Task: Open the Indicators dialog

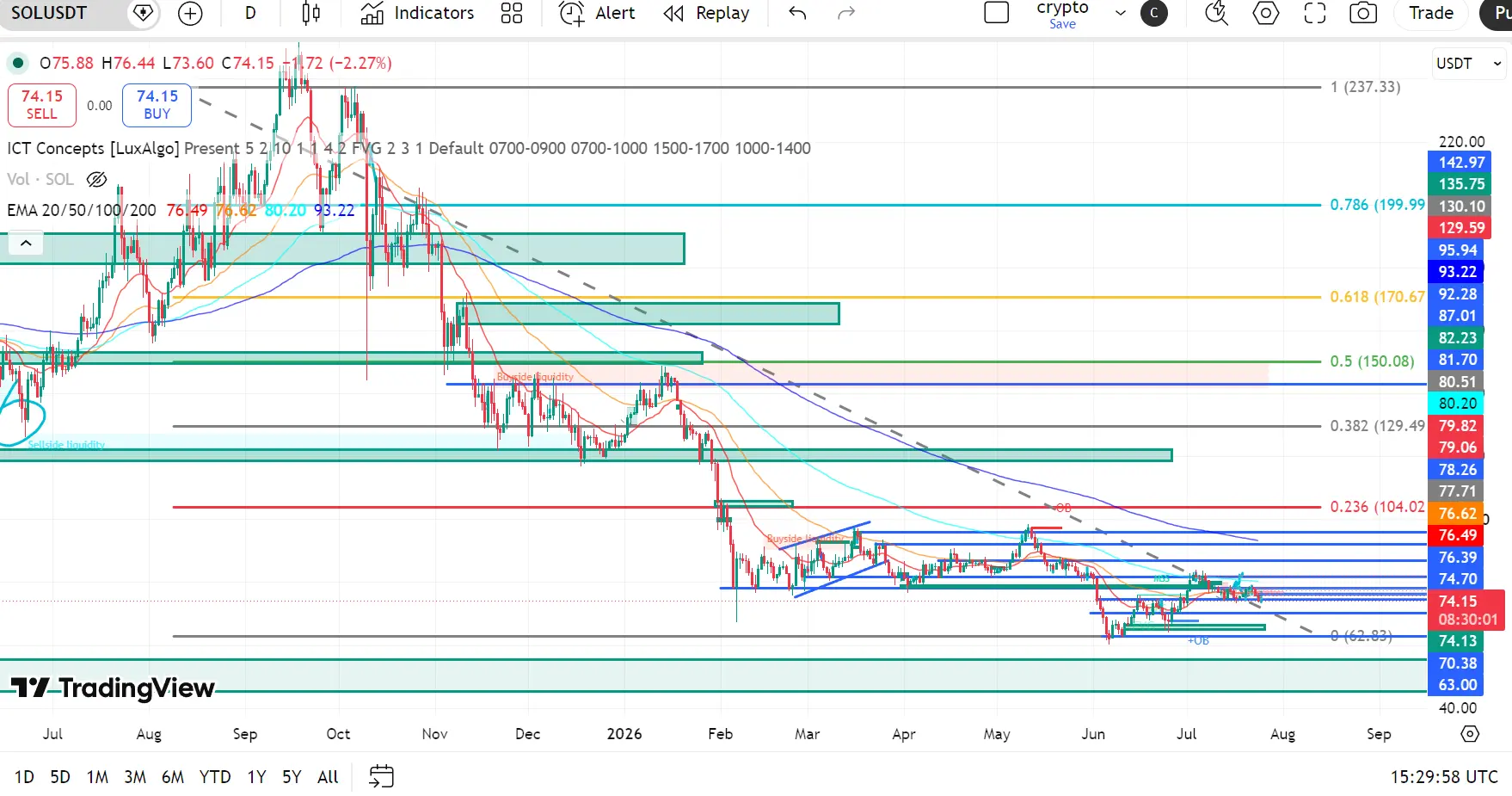Action: (417, 13)
